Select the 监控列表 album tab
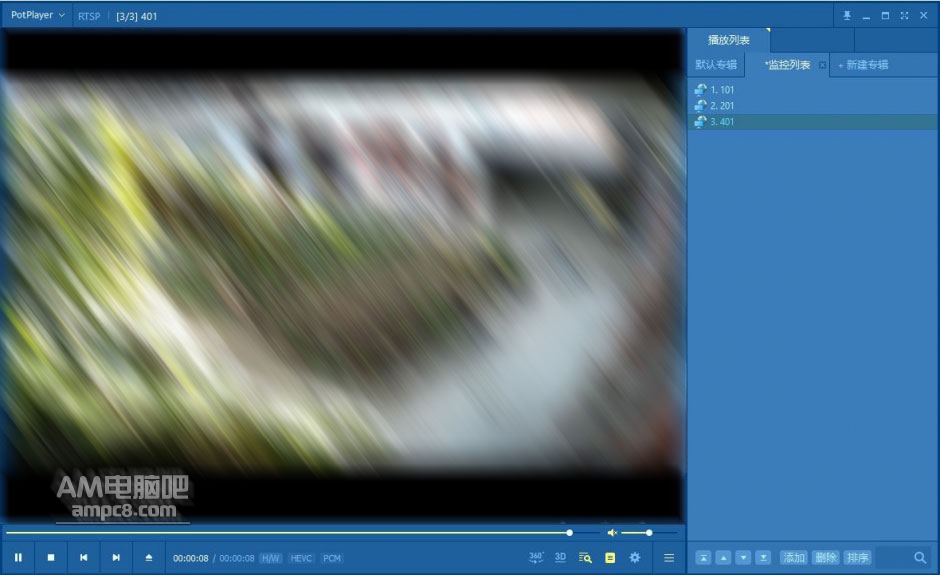The image size is (940, 575). click(787, 65)
